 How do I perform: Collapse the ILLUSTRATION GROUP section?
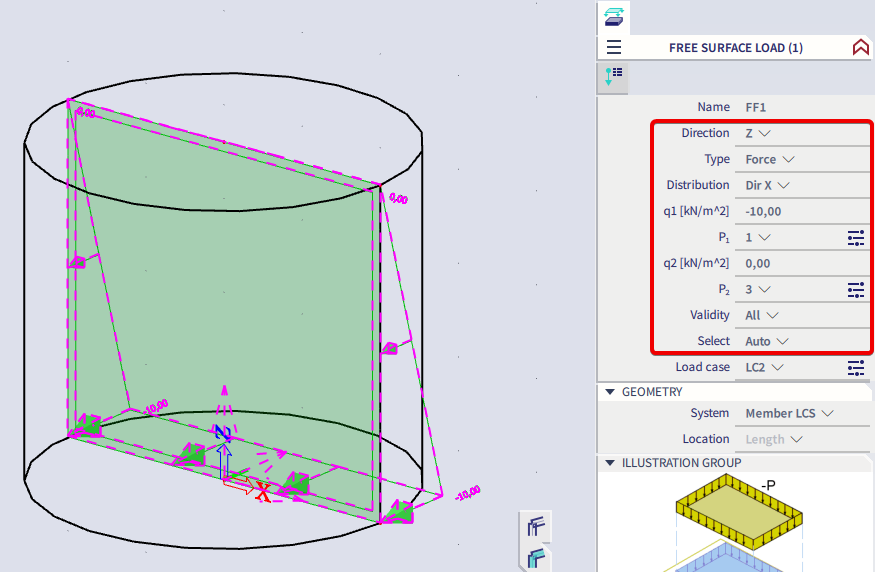[x=610, y=463]
